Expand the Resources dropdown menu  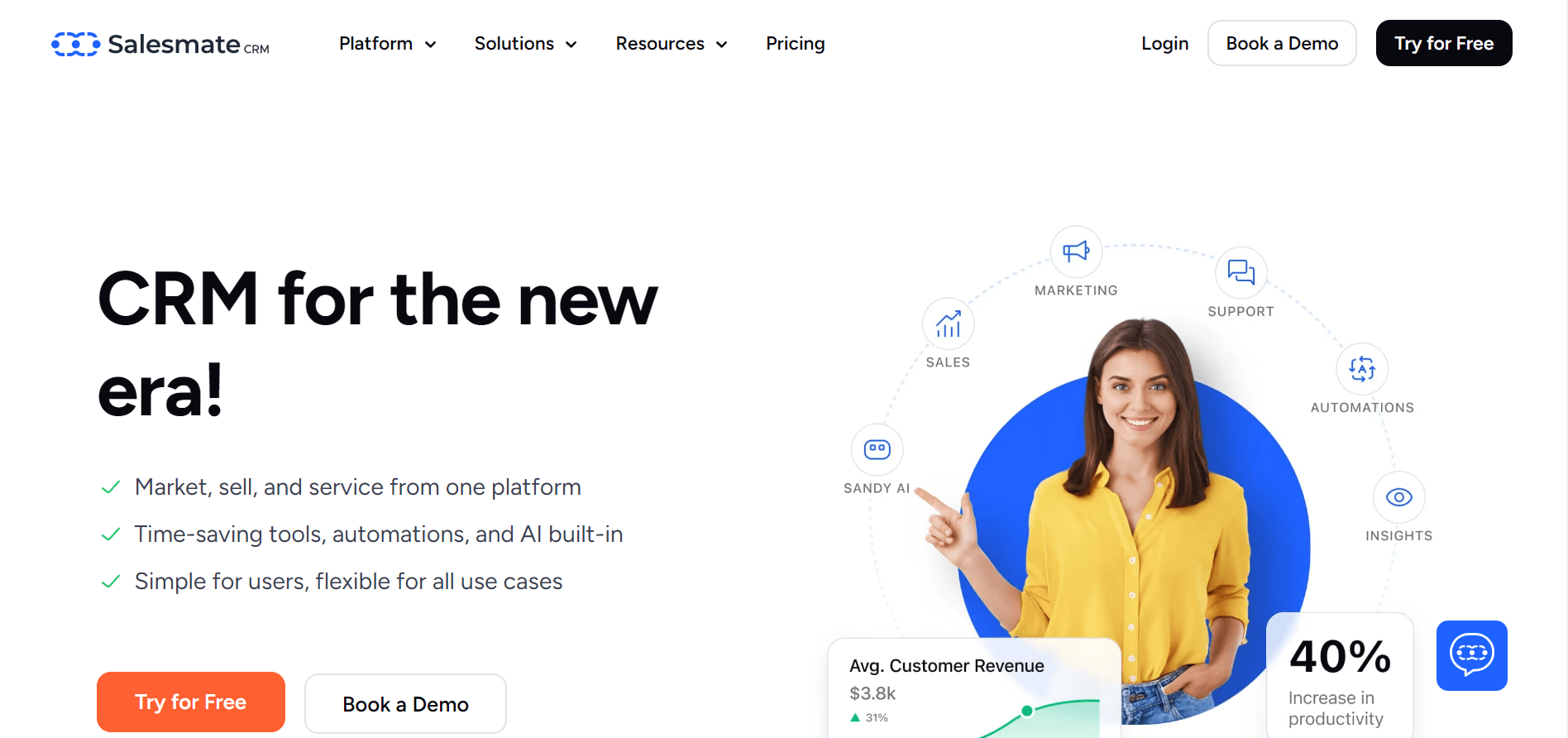tap(672, 44)
